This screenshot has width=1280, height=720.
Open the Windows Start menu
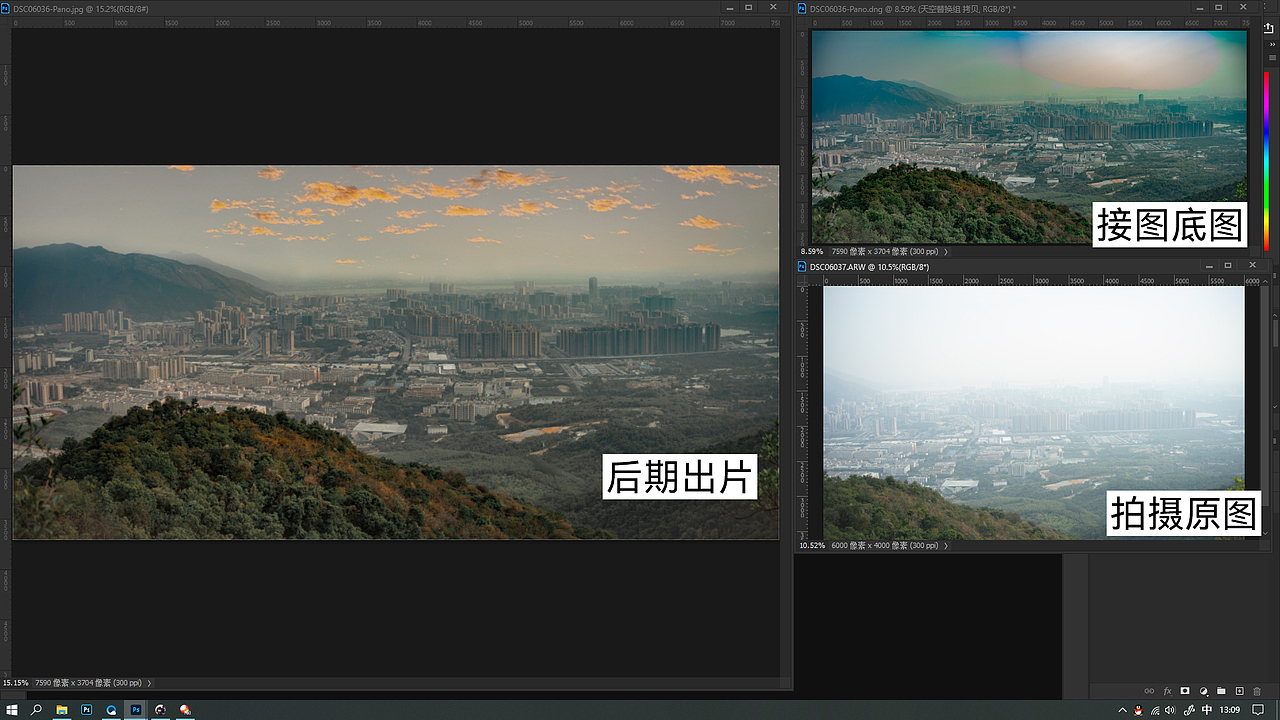click(12, 710)
